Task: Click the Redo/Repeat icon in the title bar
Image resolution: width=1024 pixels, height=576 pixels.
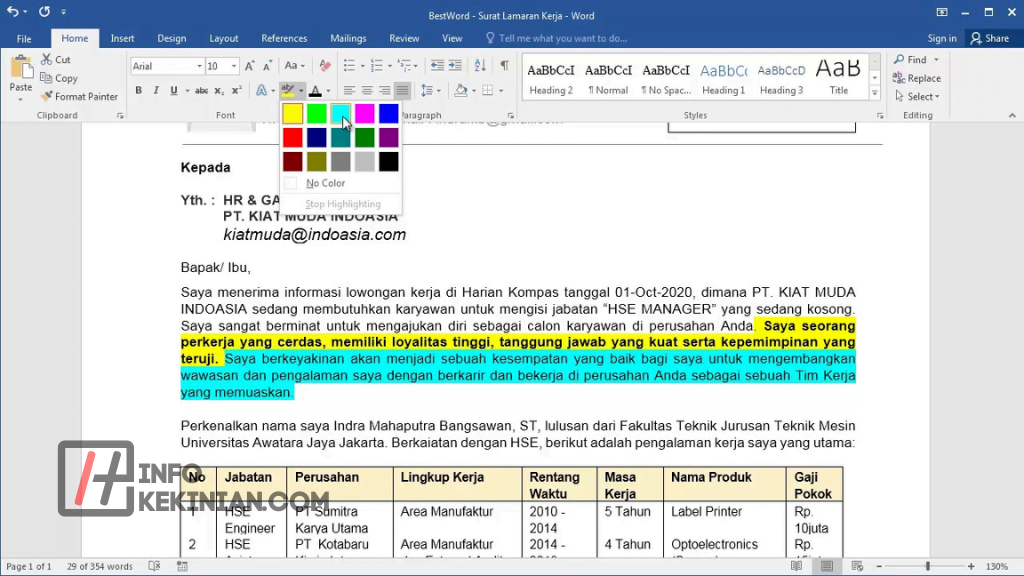Action: click(x=44, y=11)
